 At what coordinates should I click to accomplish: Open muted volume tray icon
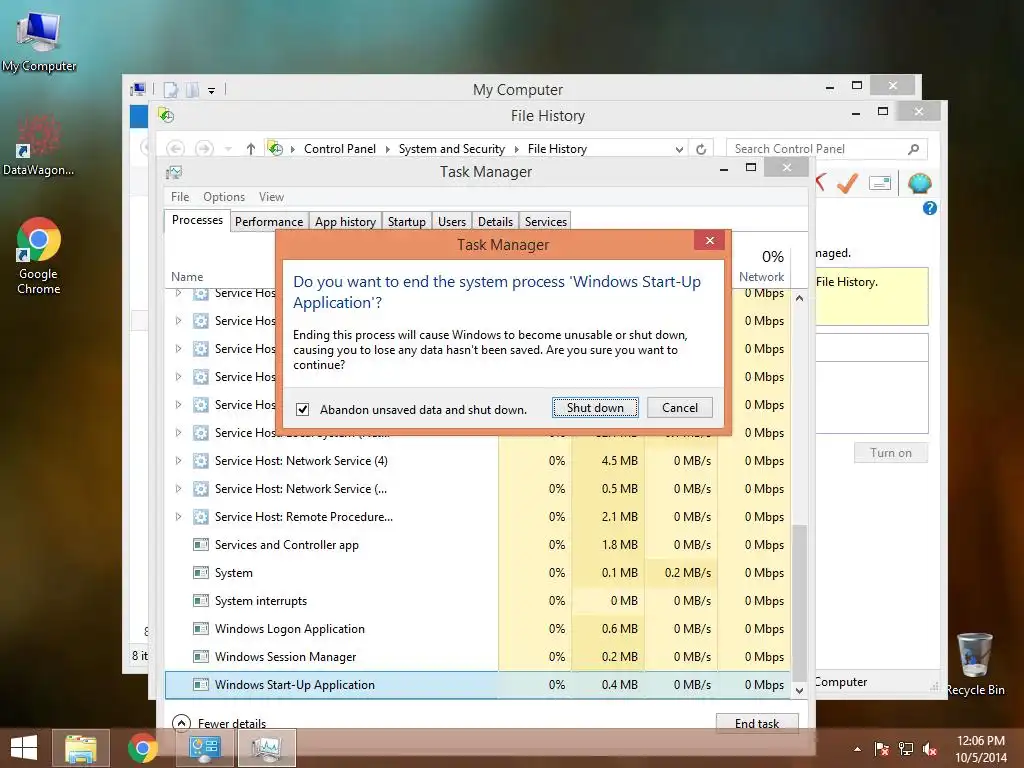tap(930, 749)
